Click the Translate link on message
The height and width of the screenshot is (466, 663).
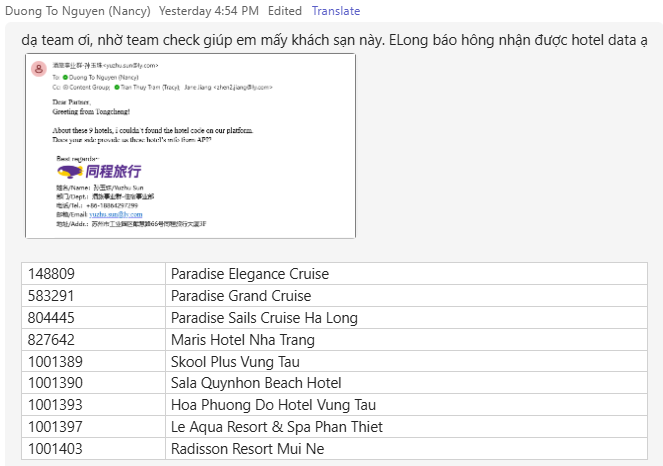point(335,11)
